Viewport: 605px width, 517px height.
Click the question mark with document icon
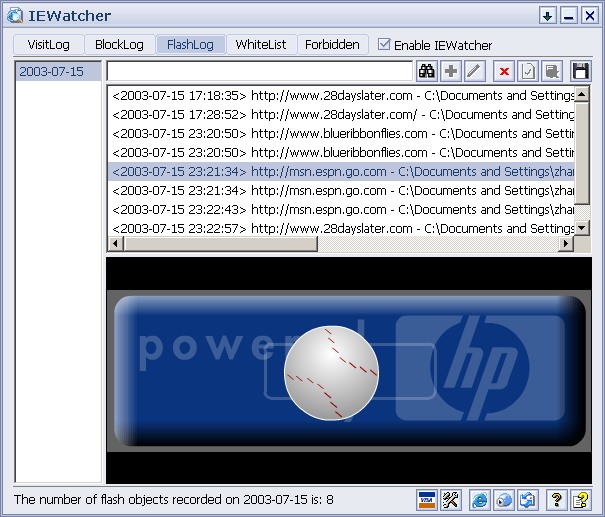pos(581,500)
